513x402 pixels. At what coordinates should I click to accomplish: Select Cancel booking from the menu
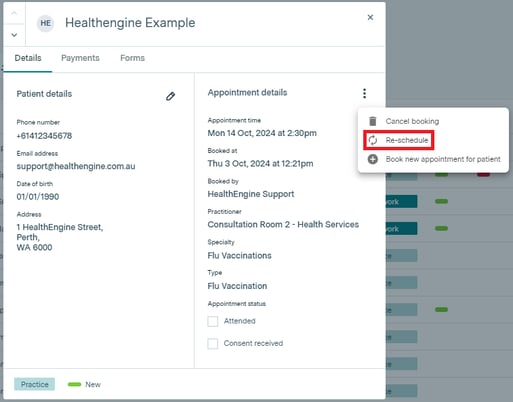(412, 121)
